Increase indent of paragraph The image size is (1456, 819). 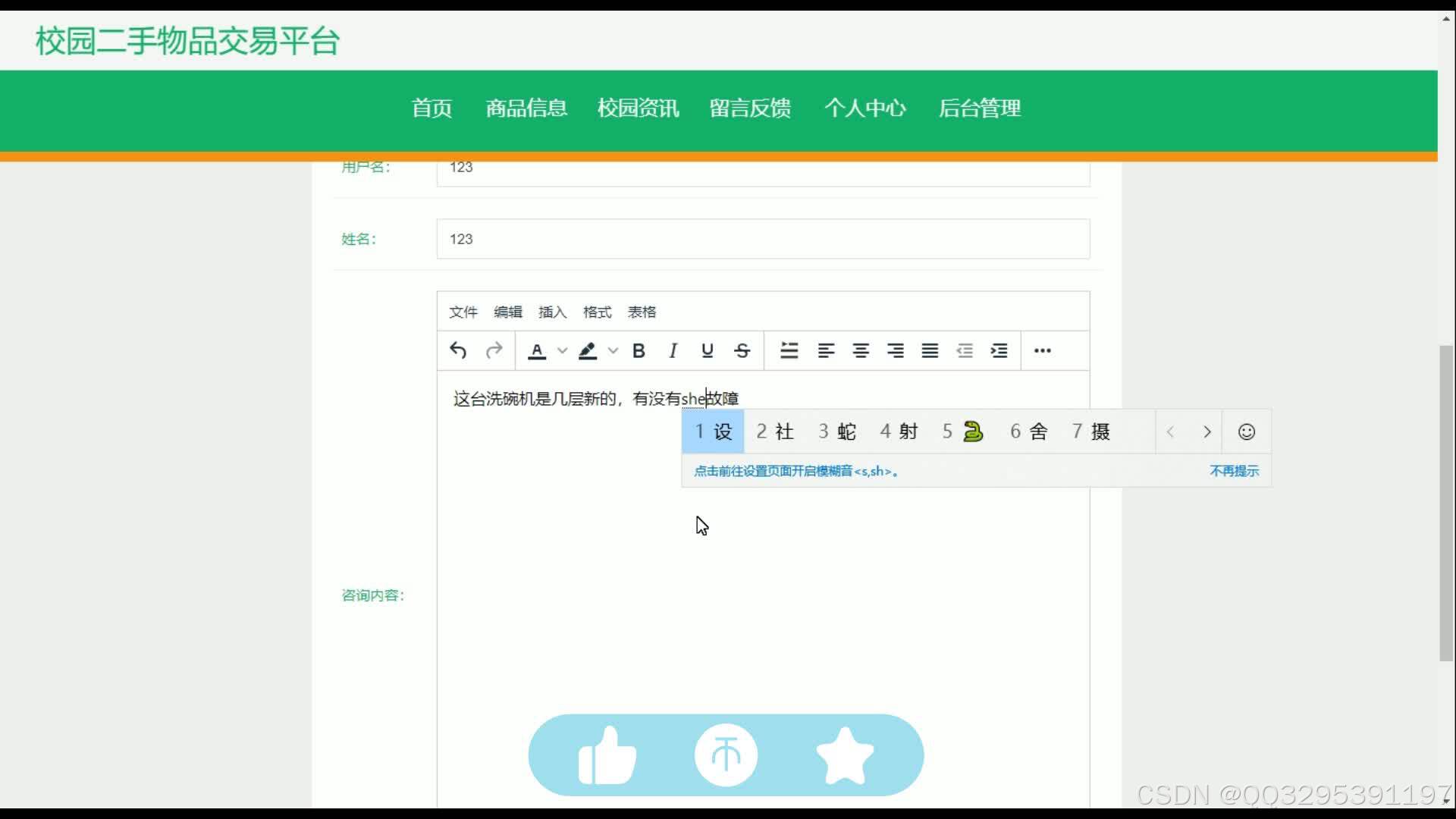999,350
